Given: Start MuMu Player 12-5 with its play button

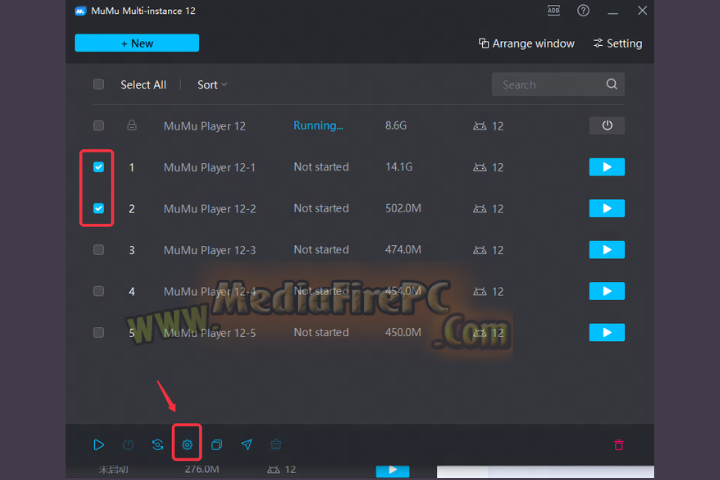Looking at the screenshot, I should point(607,332).
